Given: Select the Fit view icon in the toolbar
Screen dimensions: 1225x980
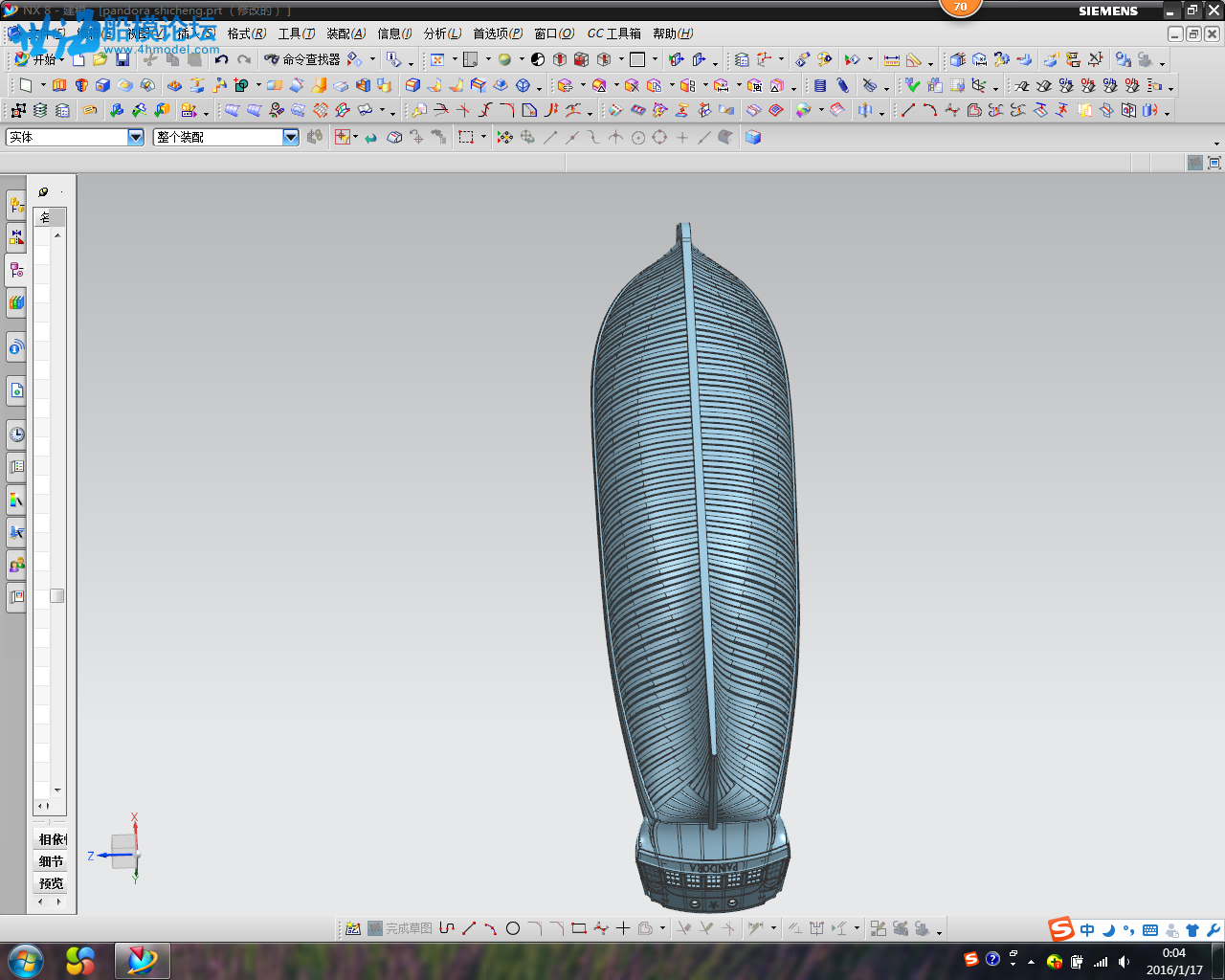Looking at the screenshot, I should [x=437, y=59].
